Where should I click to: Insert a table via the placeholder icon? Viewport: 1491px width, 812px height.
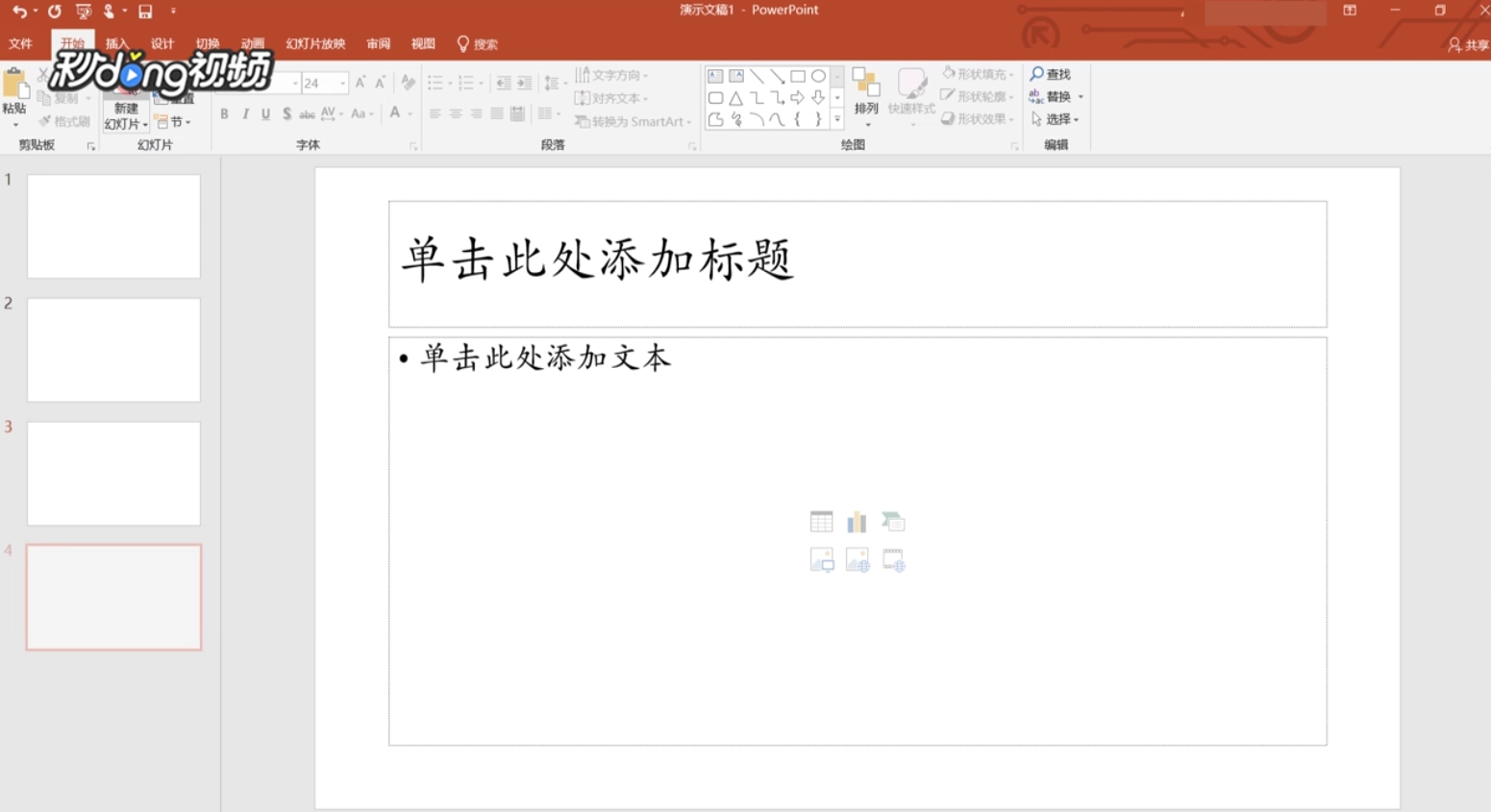[x=822, y=521]
